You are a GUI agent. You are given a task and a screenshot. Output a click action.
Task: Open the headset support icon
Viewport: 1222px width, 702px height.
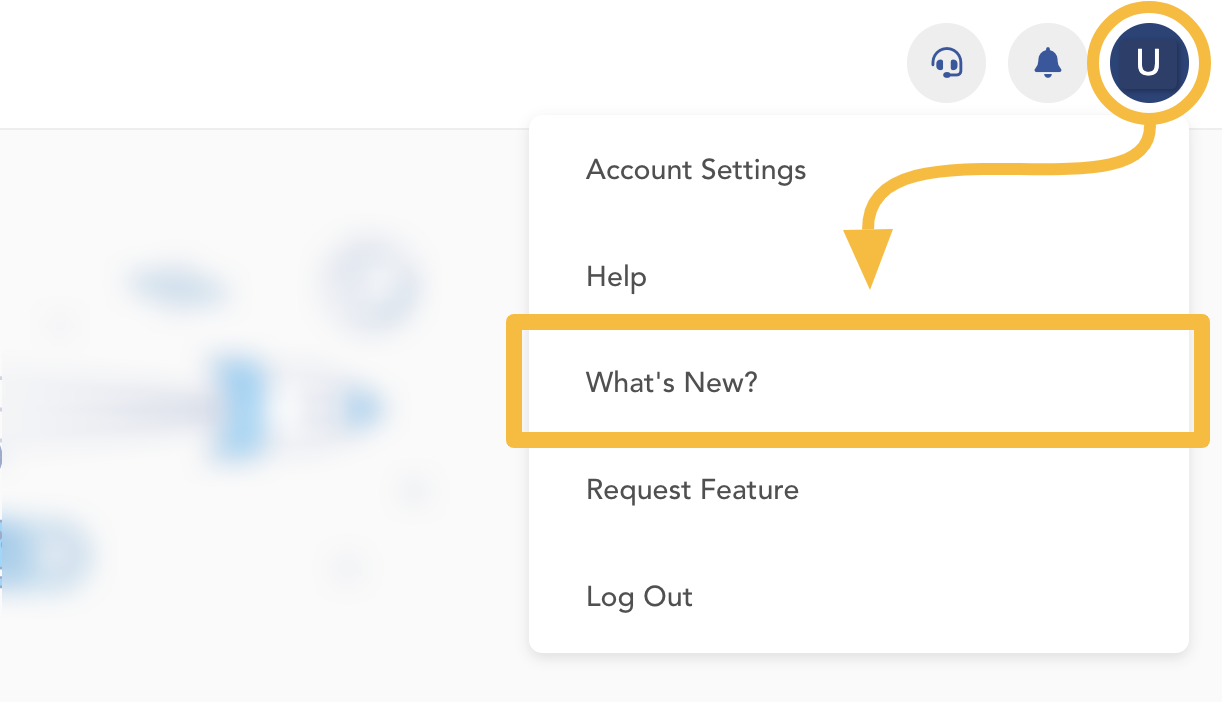pos(946,64)
